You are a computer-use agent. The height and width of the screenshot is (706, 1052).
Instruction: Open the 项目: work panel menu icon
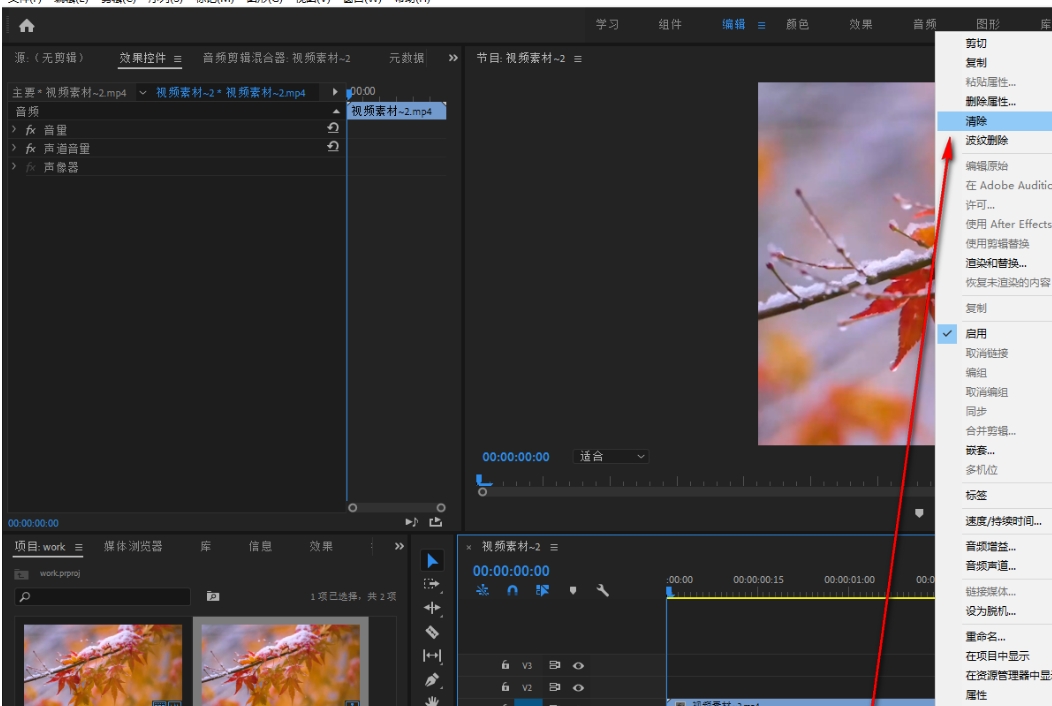coord(78,547)
